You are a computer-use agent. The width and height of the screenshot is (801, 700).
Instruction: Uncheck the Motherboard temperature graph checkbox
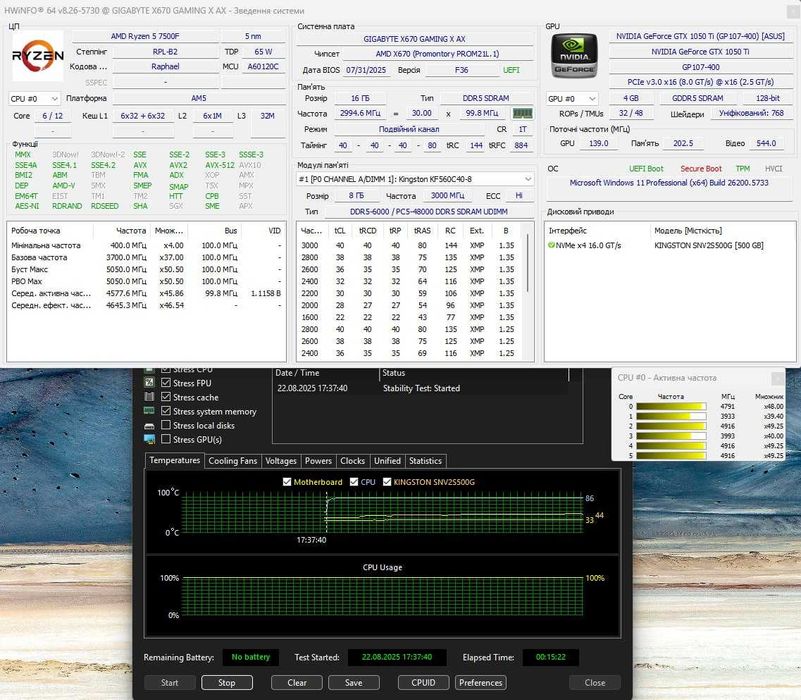pos(287,482)
